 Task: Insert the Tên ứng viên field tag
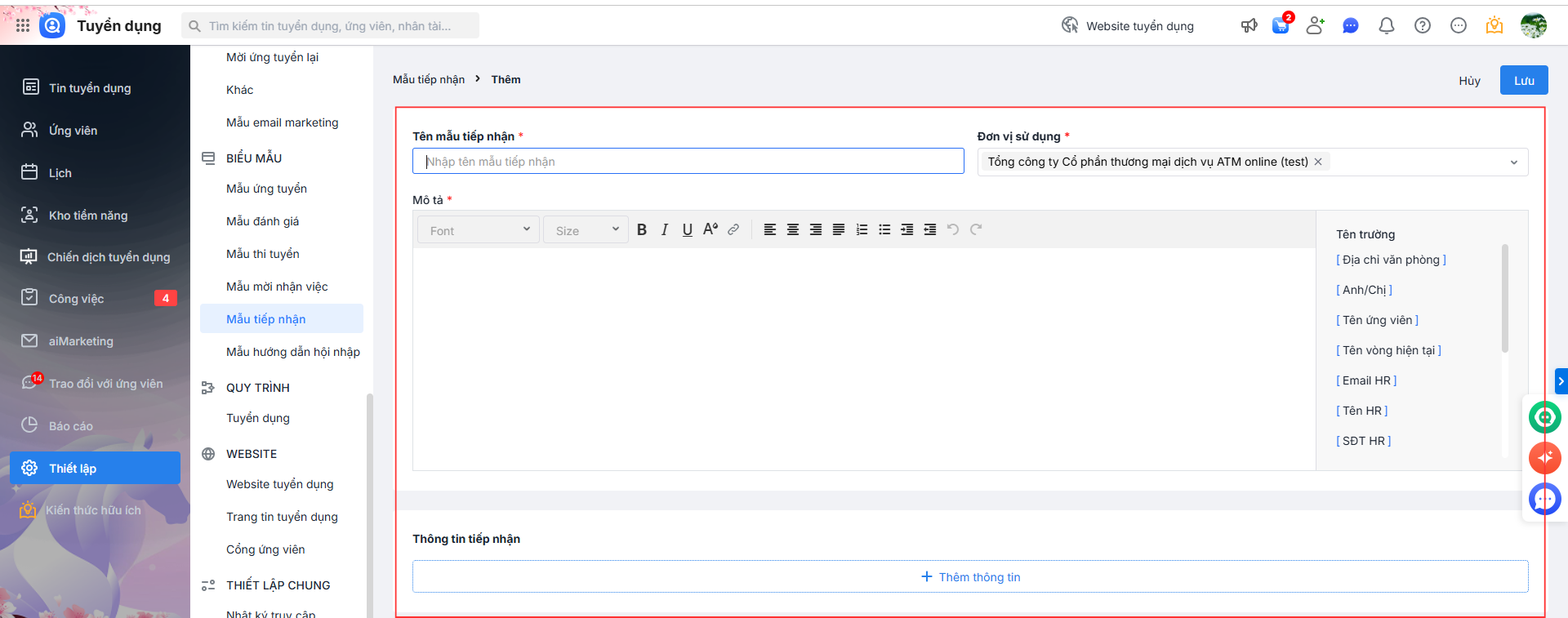1377,320
